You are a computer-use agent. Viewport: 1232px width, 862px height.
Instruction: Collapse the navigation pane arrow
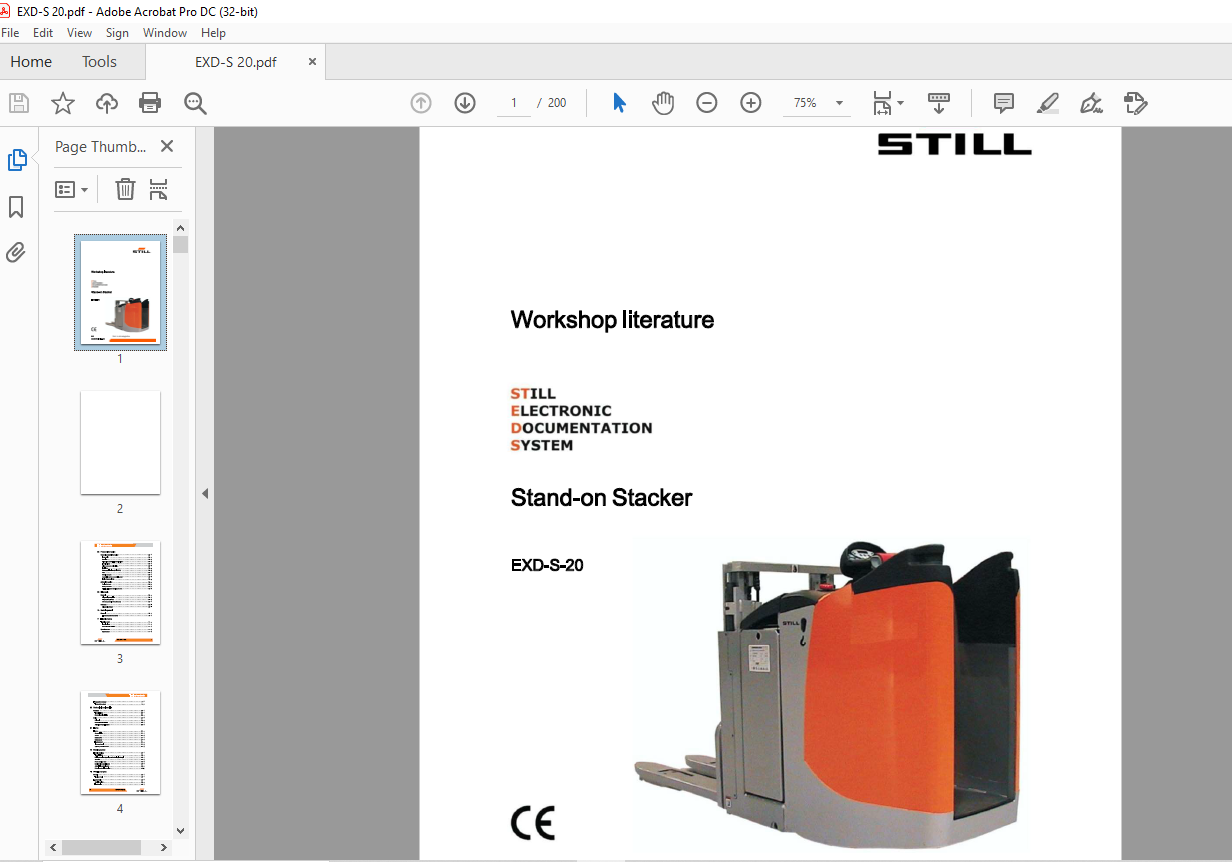(x=205, y=493)
